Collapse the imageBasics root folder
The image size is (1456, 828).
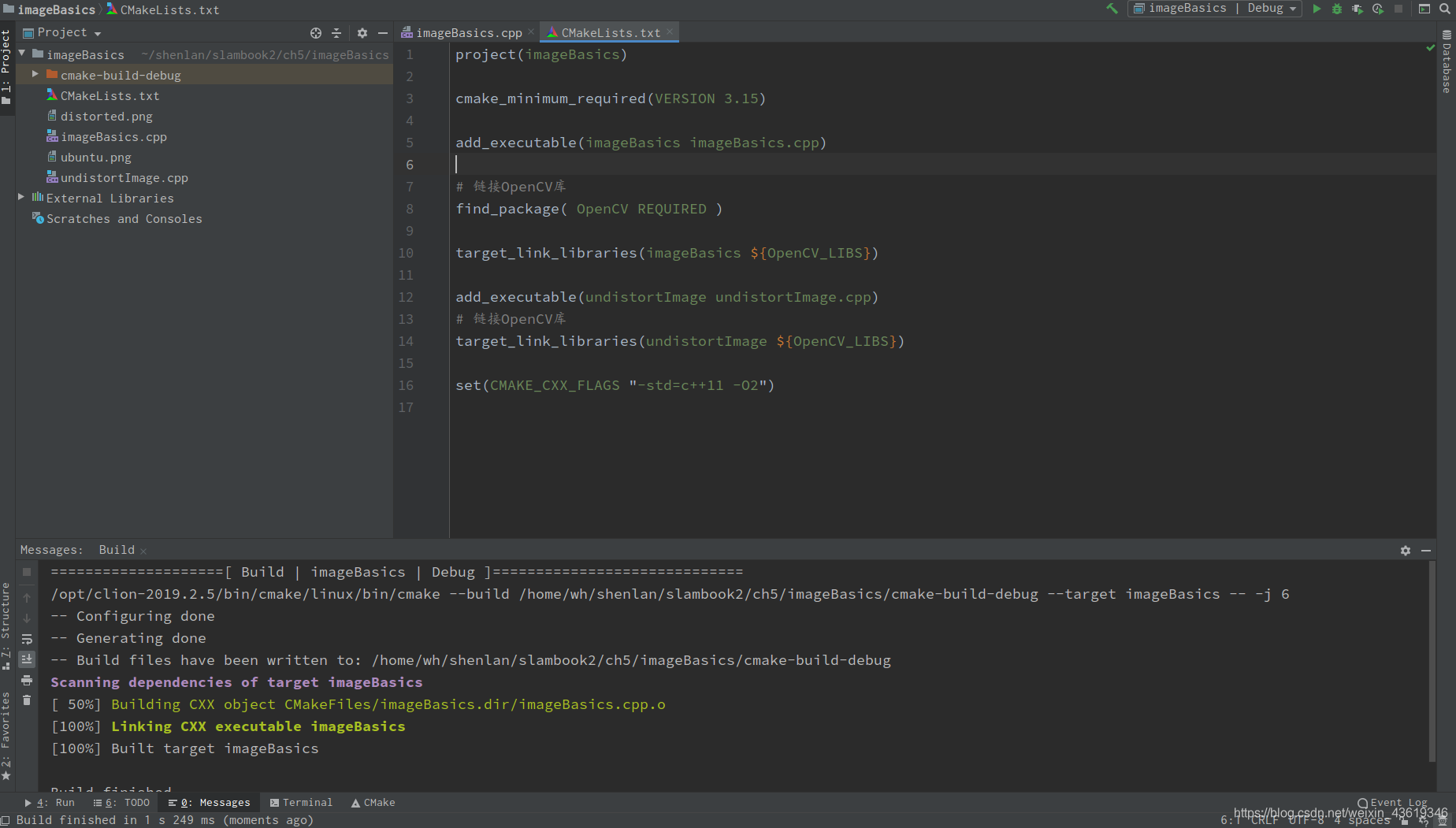tap(22, 54)
